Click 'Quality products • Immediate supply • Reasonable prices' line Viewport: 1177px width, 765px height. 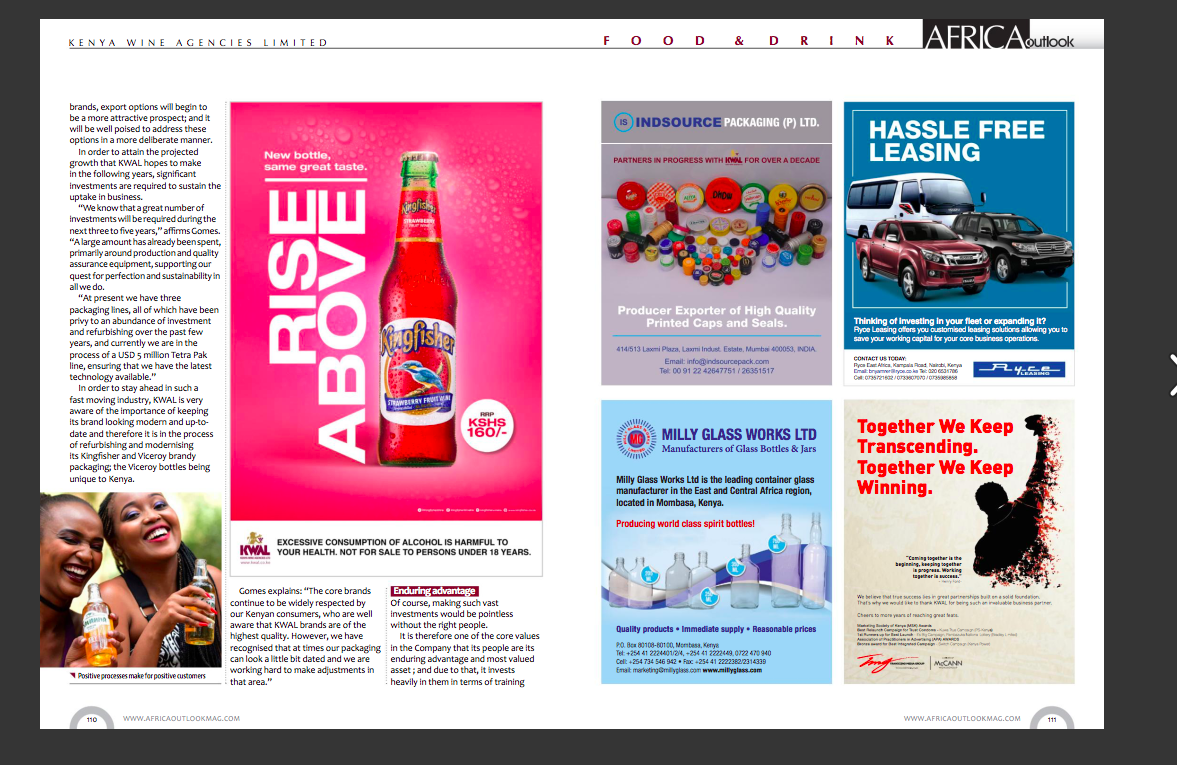(x=716, y=629)
